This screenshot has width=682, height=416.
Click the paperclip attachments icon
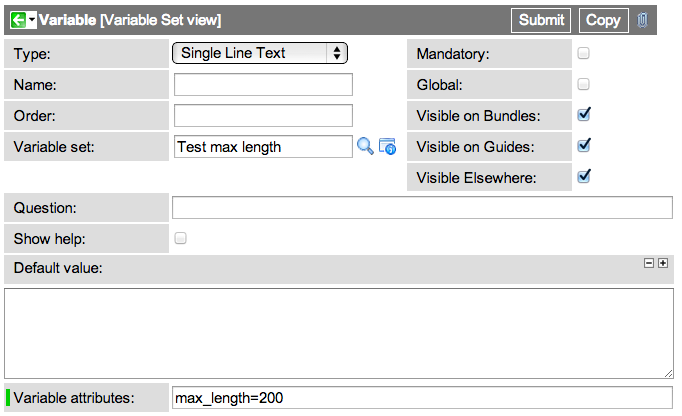click(642, 20)
